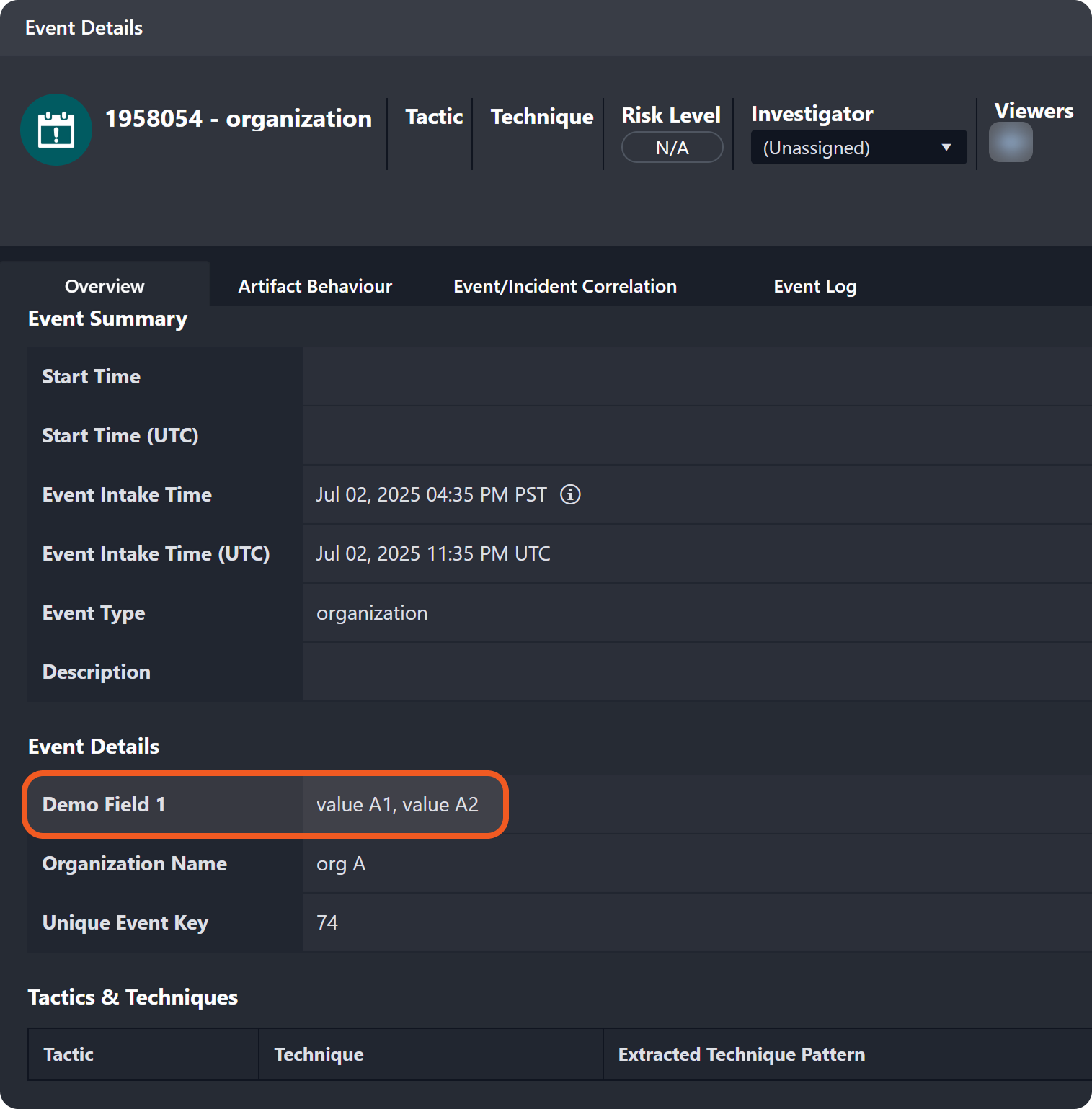Click the event title 1958054 - organization
Viewport: 1092px width, 1109px height.
[x=239, y=118]
